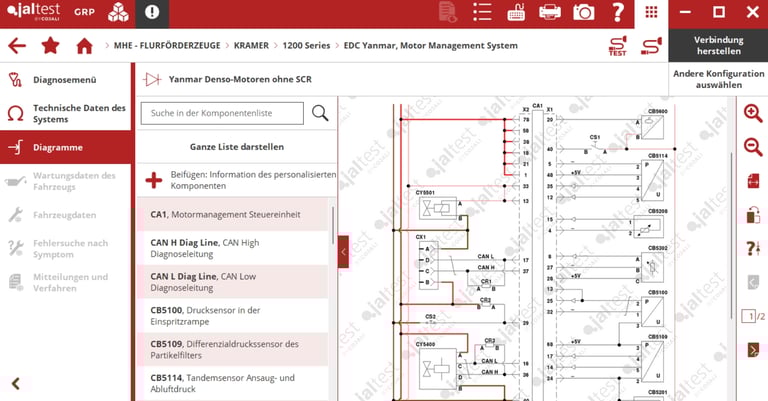Open Fahrzeugdaten in sidebar
Viewport: 768px width, 401px height.
tap(66, 215)
